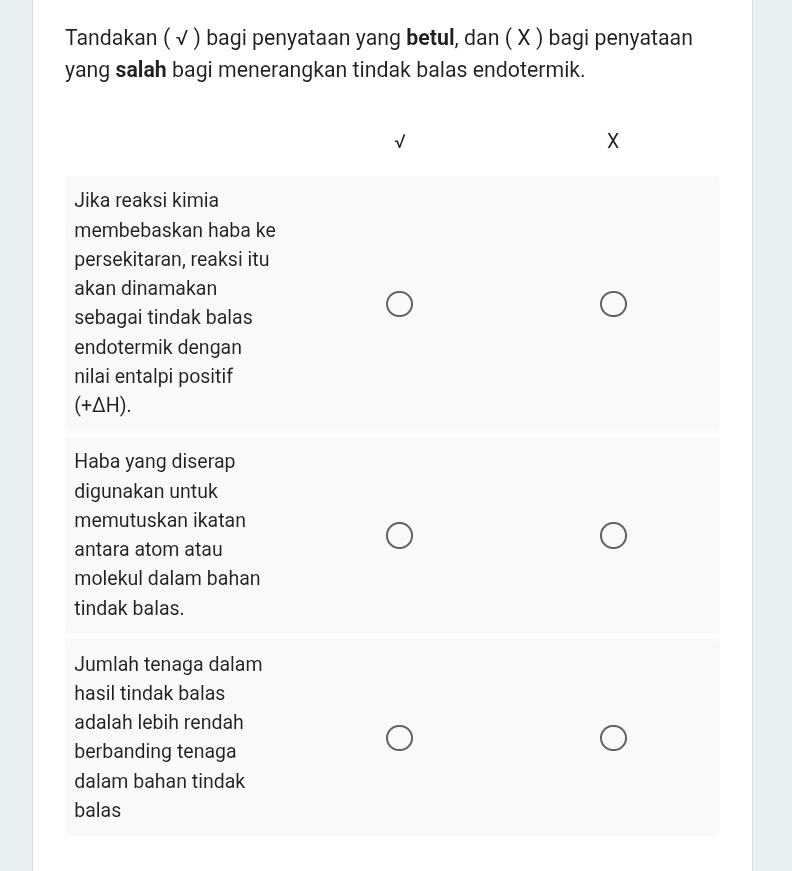Select X for "Haba yang diserap" statement
The image size is (792, 871).
[613, 536]
